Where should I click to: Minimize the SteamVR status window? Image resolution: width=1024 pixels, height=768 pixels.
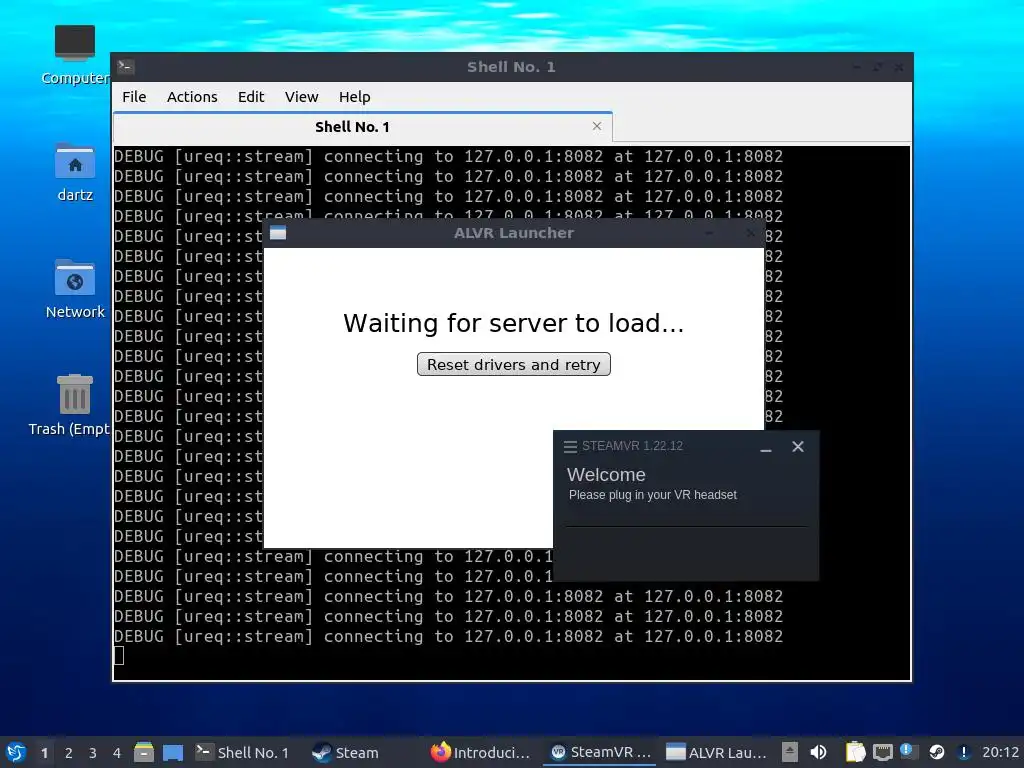(765, 447)
